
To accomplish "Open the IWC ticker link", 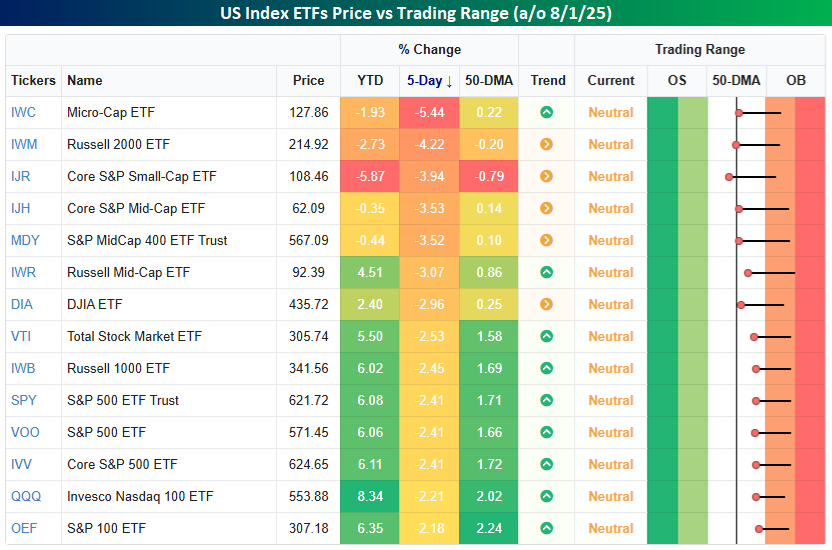I will click(x=23, y=112).
